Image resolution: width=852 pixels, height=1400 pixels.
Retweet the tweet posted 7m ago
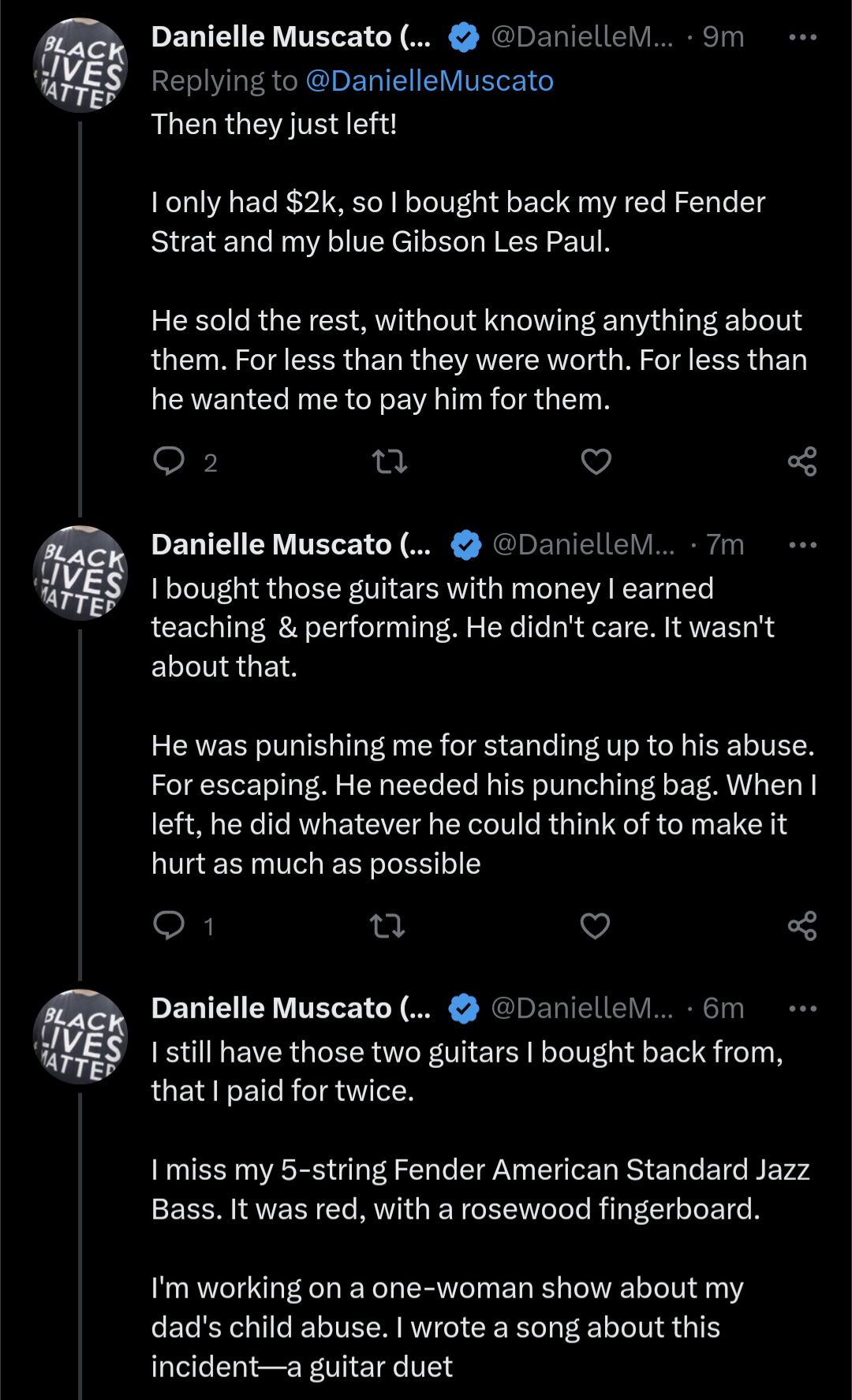coord(387,925)
